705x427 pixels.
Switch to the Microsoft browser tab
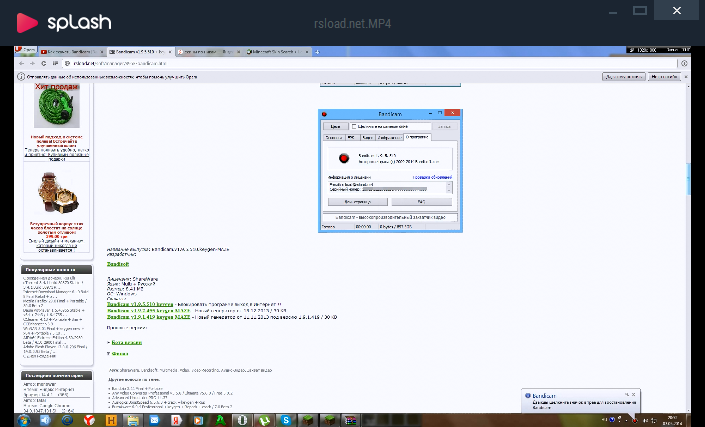(278, 52)
